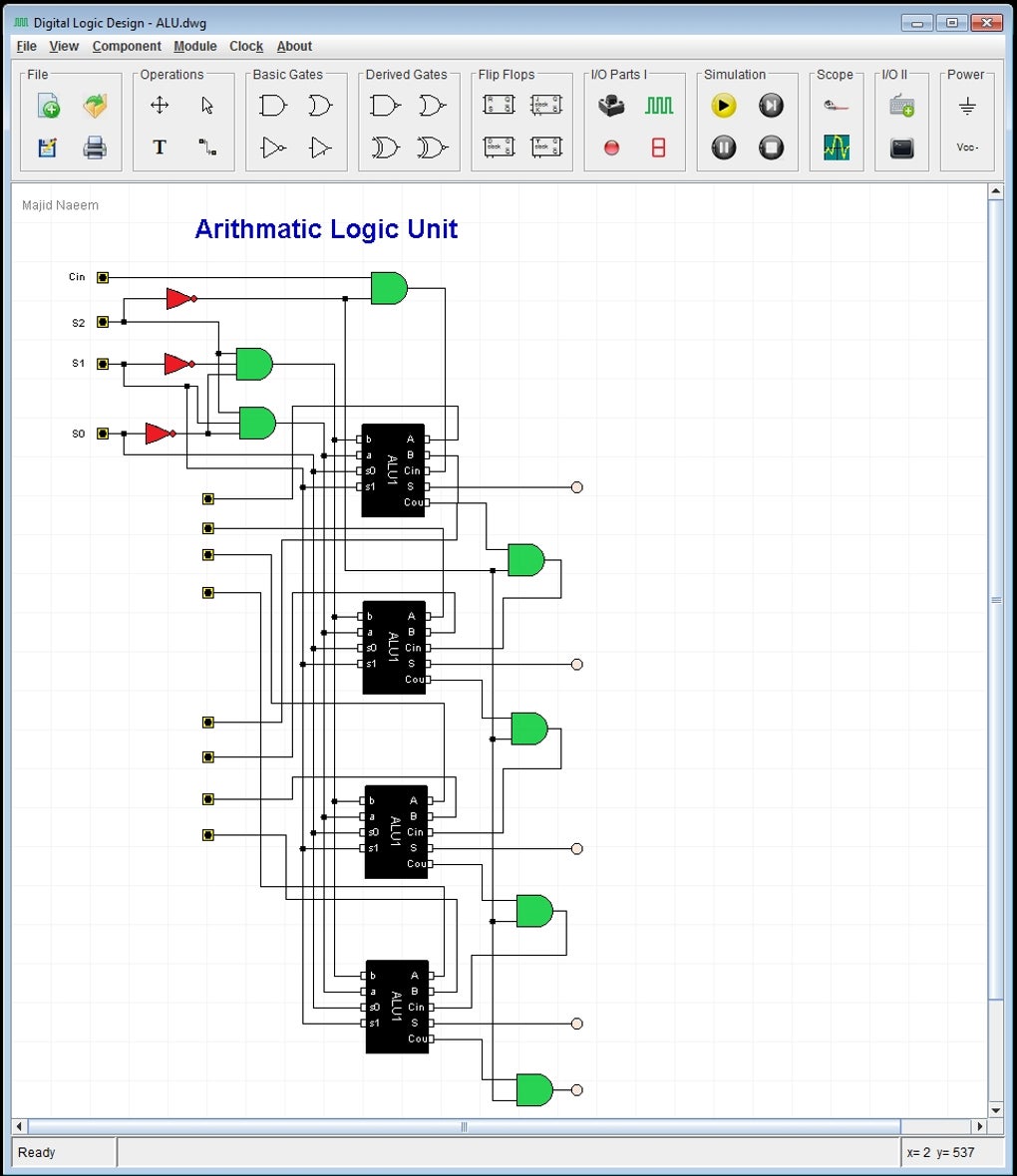The width and height of the screenshot is (1017, 1176).
Task: Toggle the S0 input switch
Action: click(101, 434)
